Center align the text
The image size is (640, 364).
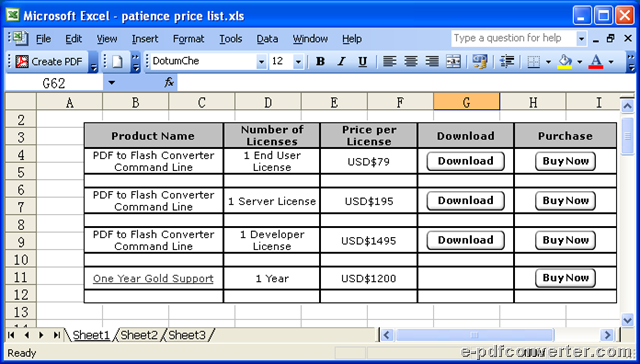(411, 62)
